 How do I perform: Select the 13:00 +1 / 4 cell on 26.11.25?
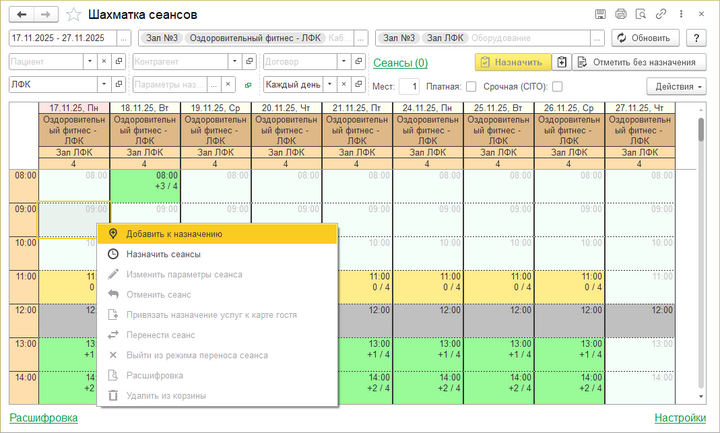(569, 354)
